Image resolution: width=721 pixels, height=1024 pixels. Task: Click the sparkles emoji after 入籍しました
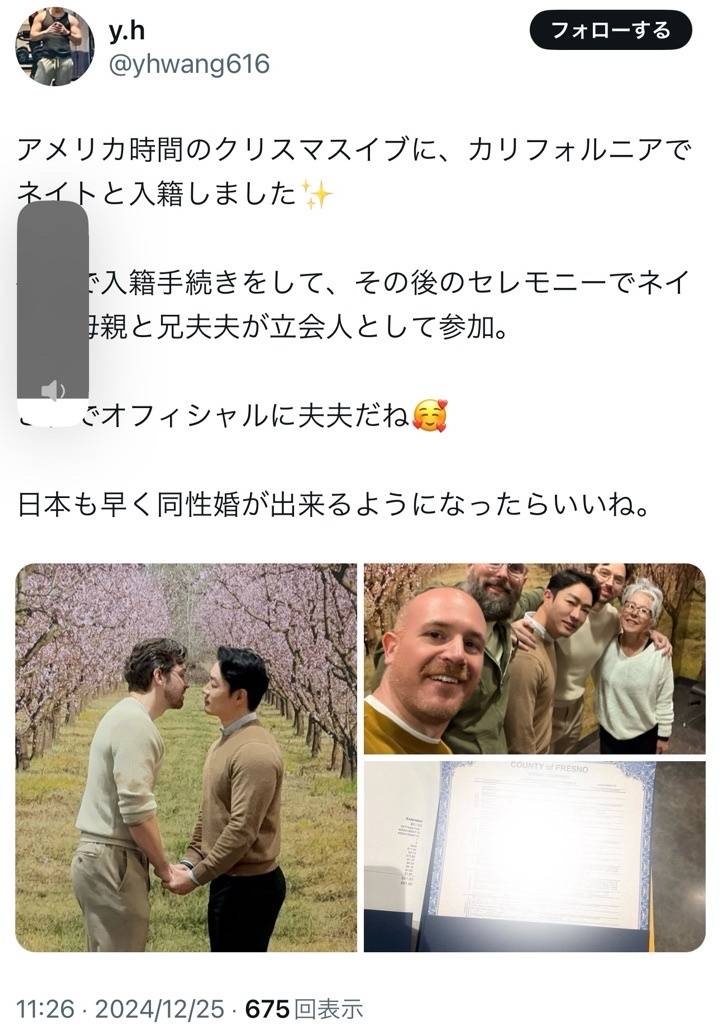319,194
